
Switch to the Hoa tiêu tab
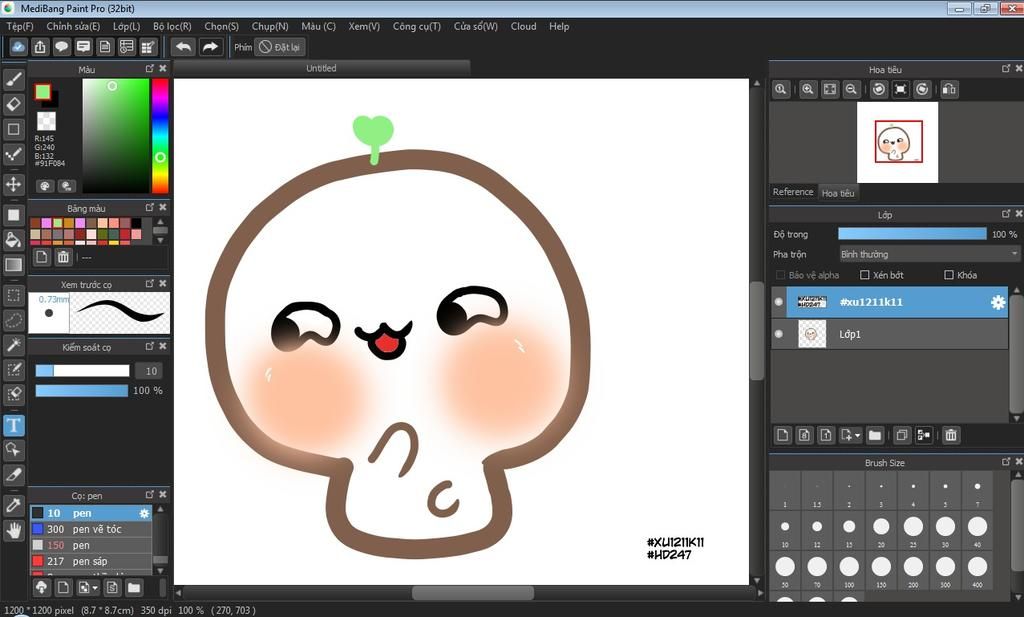838,193
